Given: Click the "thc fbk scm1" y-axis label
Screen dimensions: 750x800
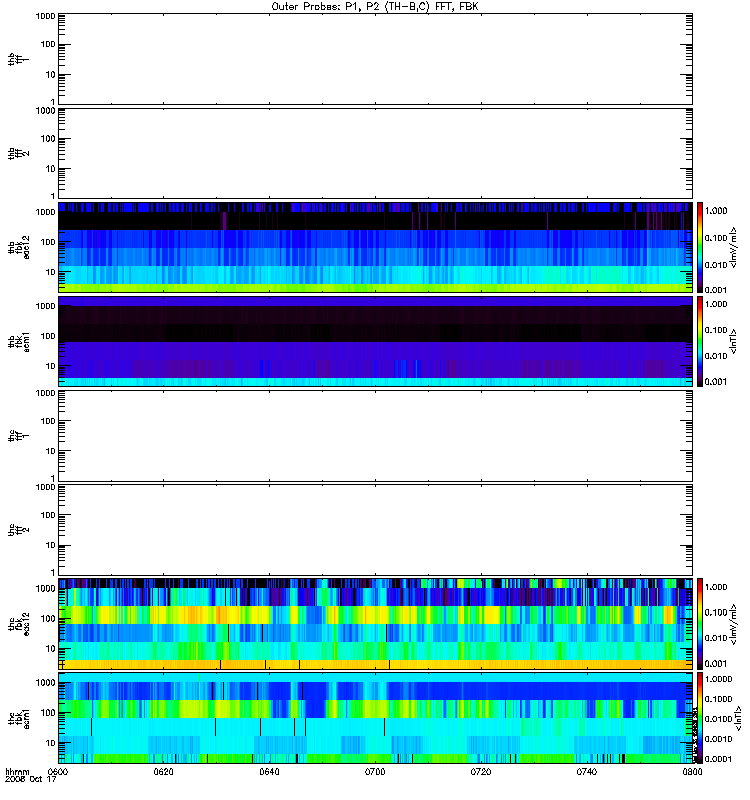Looking at the screenshot, I should pyautogui.click(x=18, y=718).
